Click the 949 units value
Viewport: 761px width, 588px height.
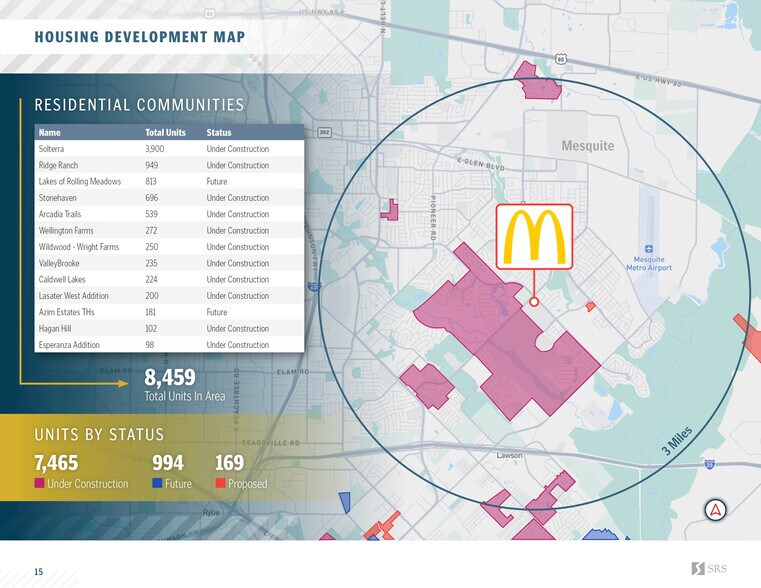(151, 165)
